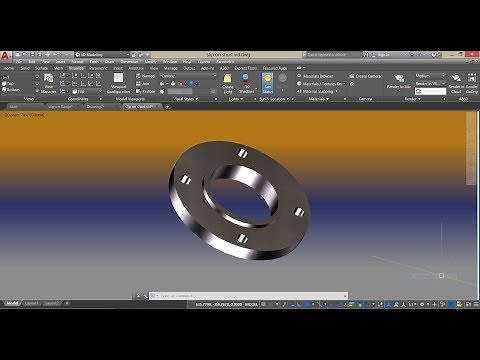Image resolution: width=480 pixels, height=360 pixels.
Task: Adjust the visual style opacity slider
Action: (180, 91)
